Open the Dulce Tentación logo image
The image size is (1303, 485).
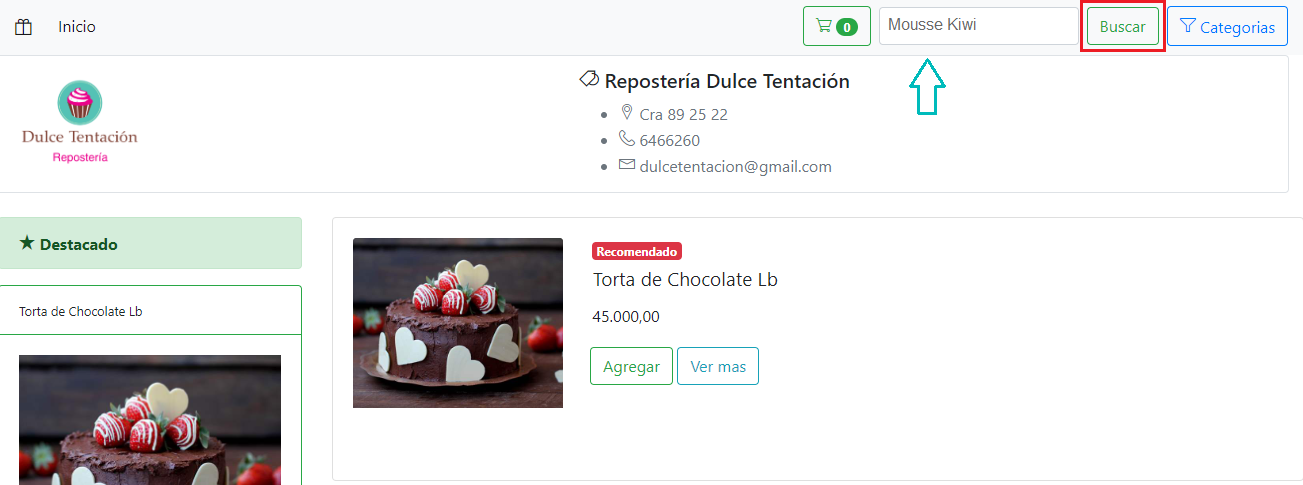click(x=80, y=123)
